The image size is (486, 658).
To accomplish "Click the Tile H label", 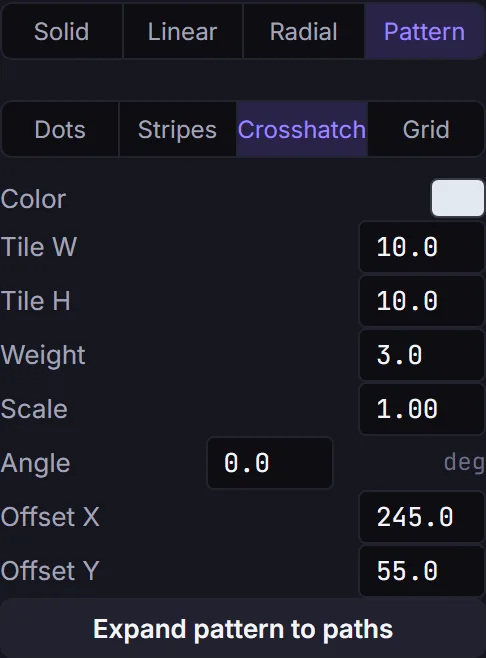I will [x=36, y=301].
